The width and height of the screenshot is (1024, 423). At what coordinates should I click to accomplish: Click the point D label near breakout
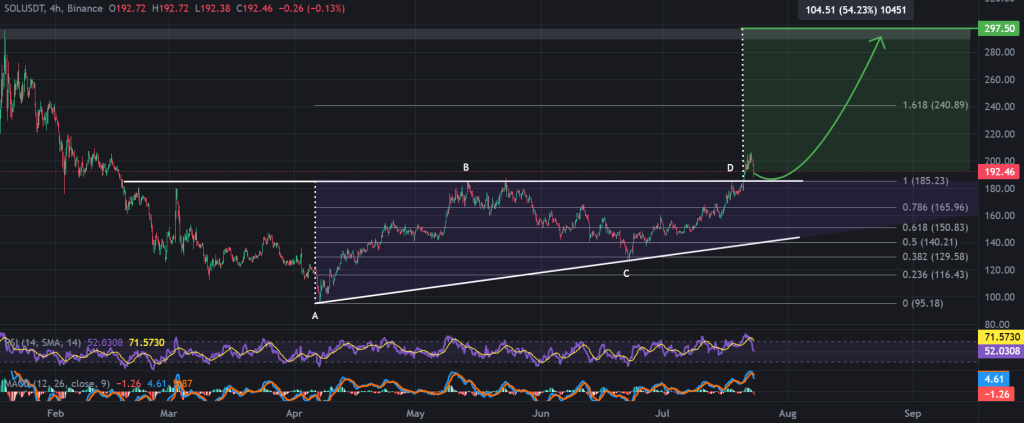click(730, 166)
